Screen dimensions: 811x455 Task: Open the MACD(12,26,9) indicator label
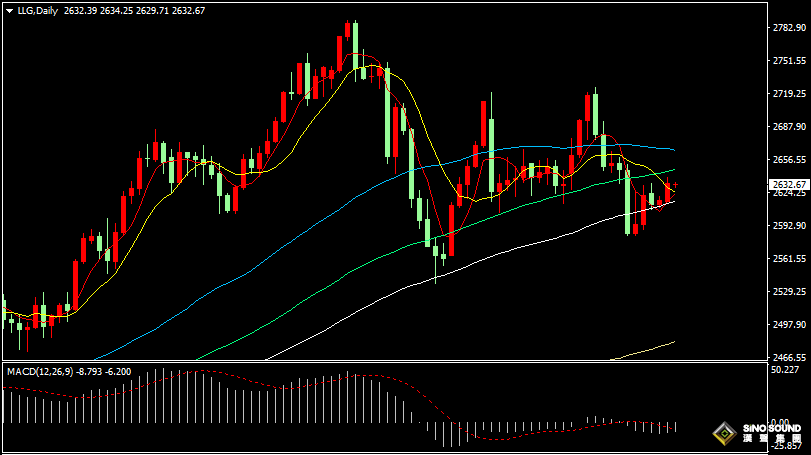click(x=40, y=372)
